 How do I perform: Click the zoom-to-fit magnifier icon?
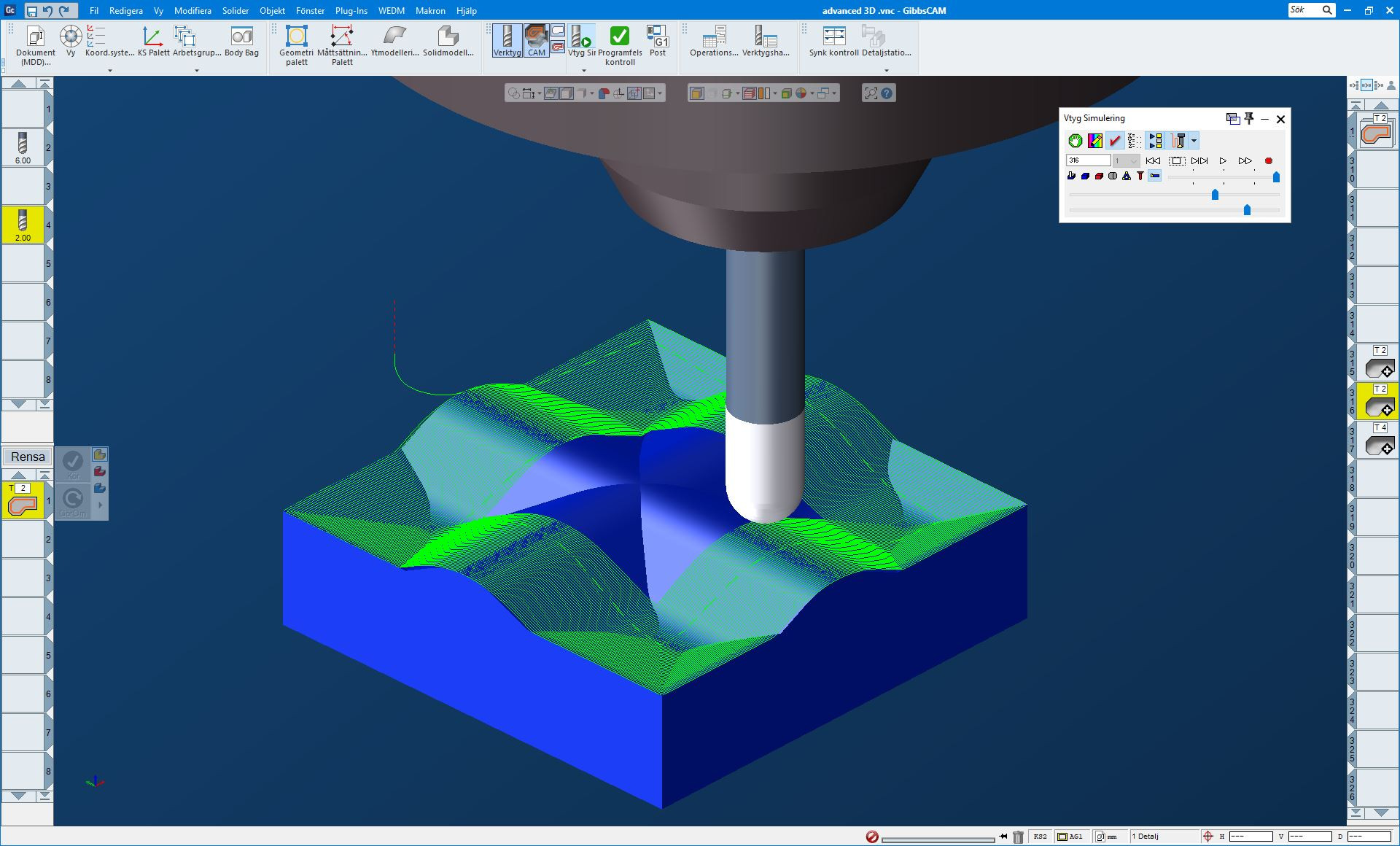(871, 93)
